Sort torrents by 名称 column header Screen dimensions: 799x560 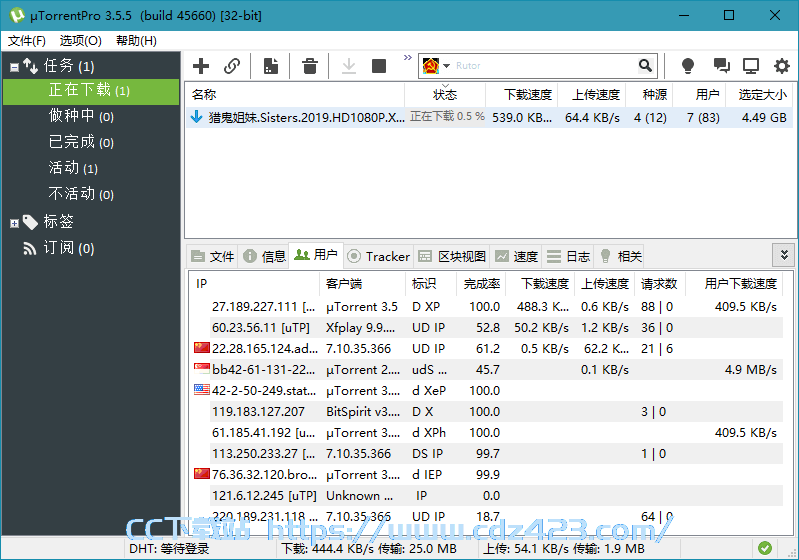point(295,95)
